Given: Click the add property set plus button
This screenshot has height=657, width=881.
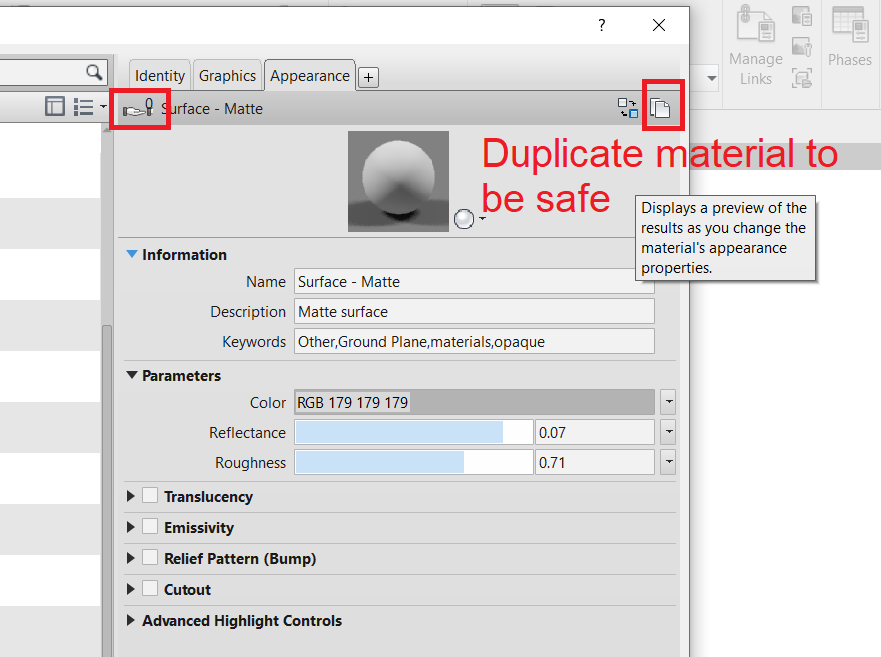Looking at the screenshot, I should point(368,76).
